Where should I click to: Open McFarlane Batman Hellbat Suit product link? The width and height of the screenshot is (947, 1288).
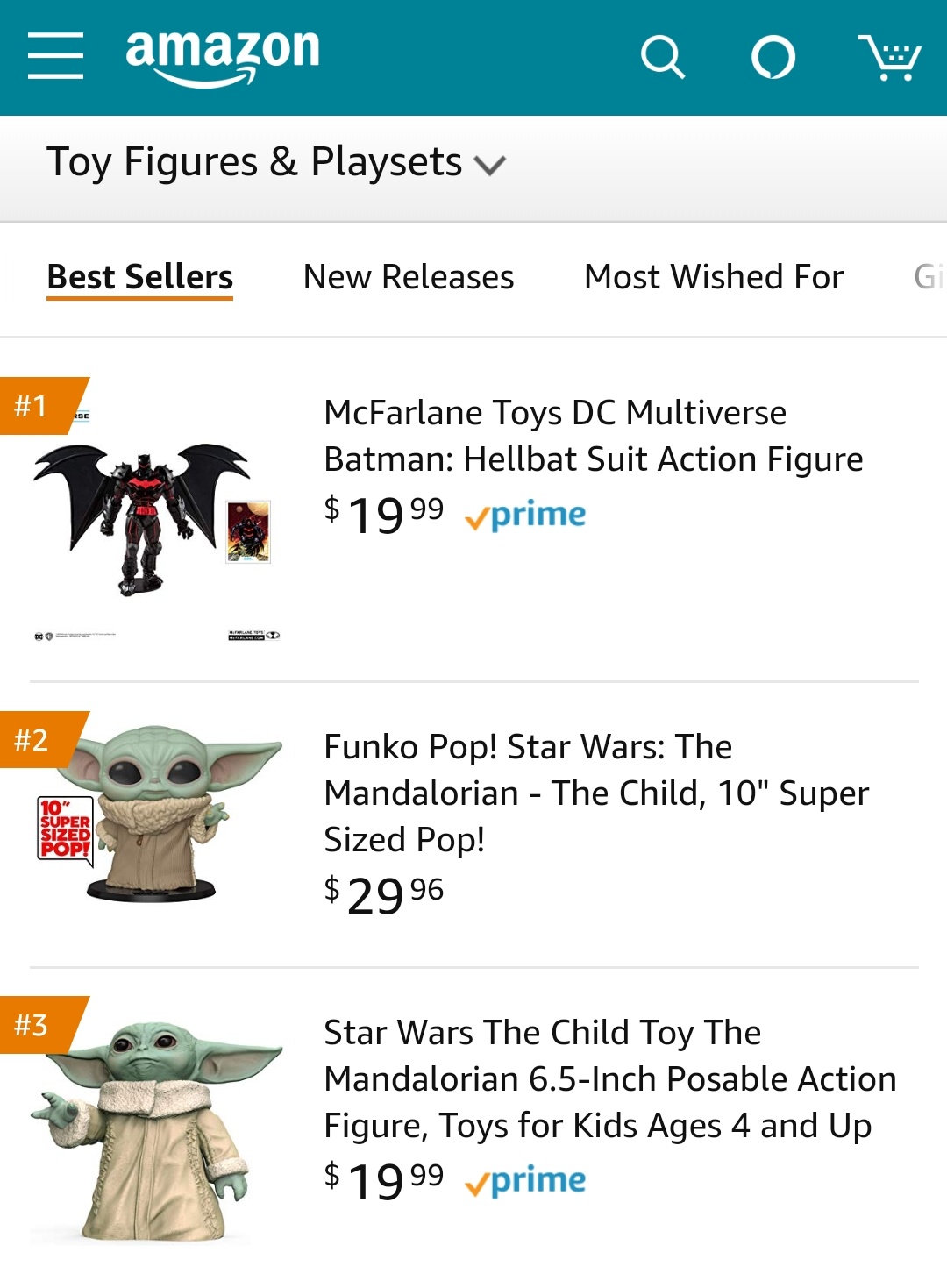click(593, 436)
